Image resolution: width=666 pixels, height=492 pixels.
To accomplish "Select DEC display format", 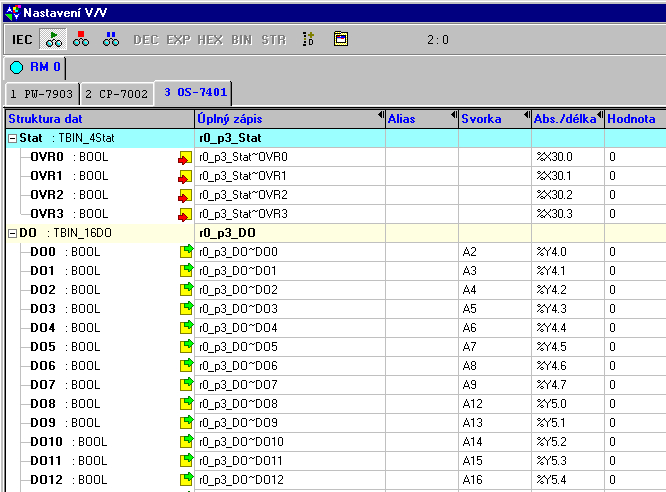I will [x=146, y=40].
